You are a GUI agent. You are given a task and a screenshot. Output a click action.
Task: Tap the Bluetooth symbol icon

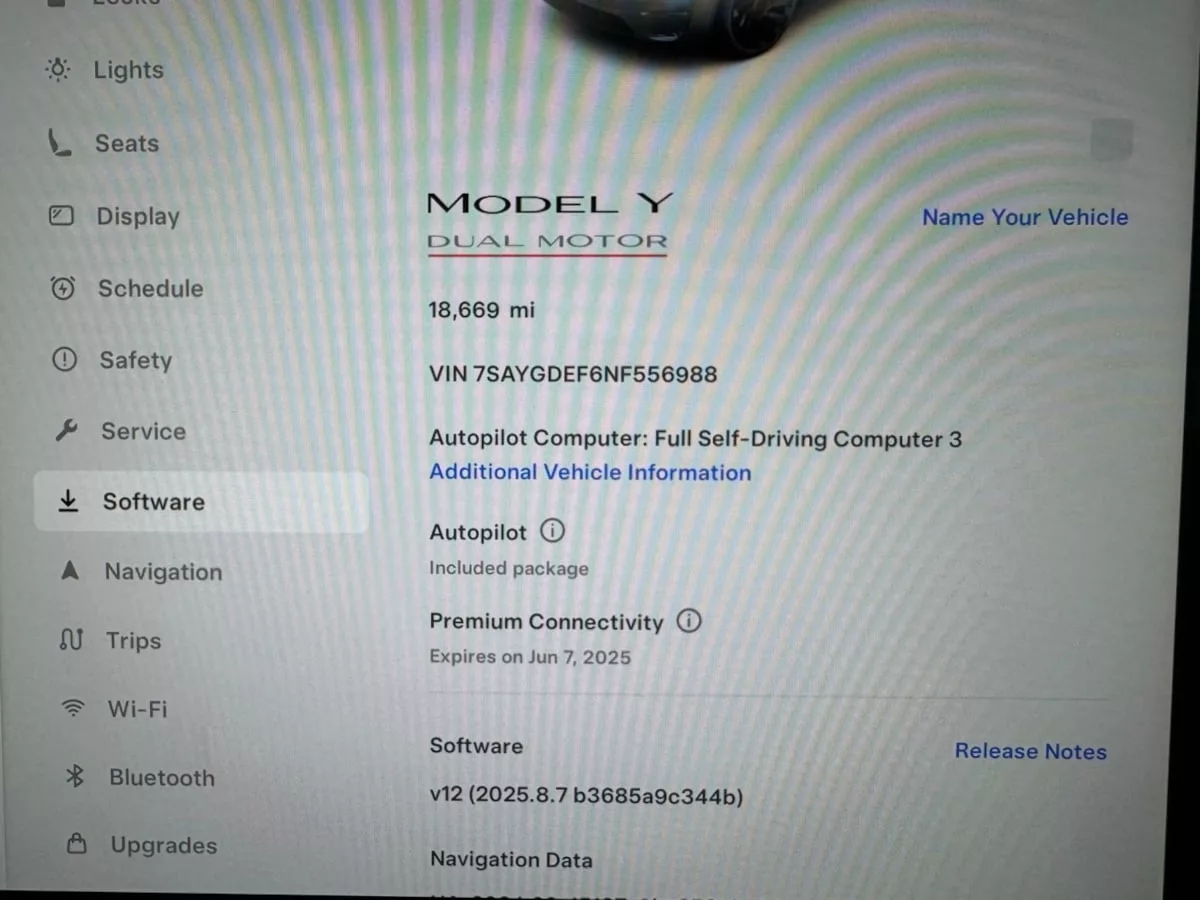(74, 777)
